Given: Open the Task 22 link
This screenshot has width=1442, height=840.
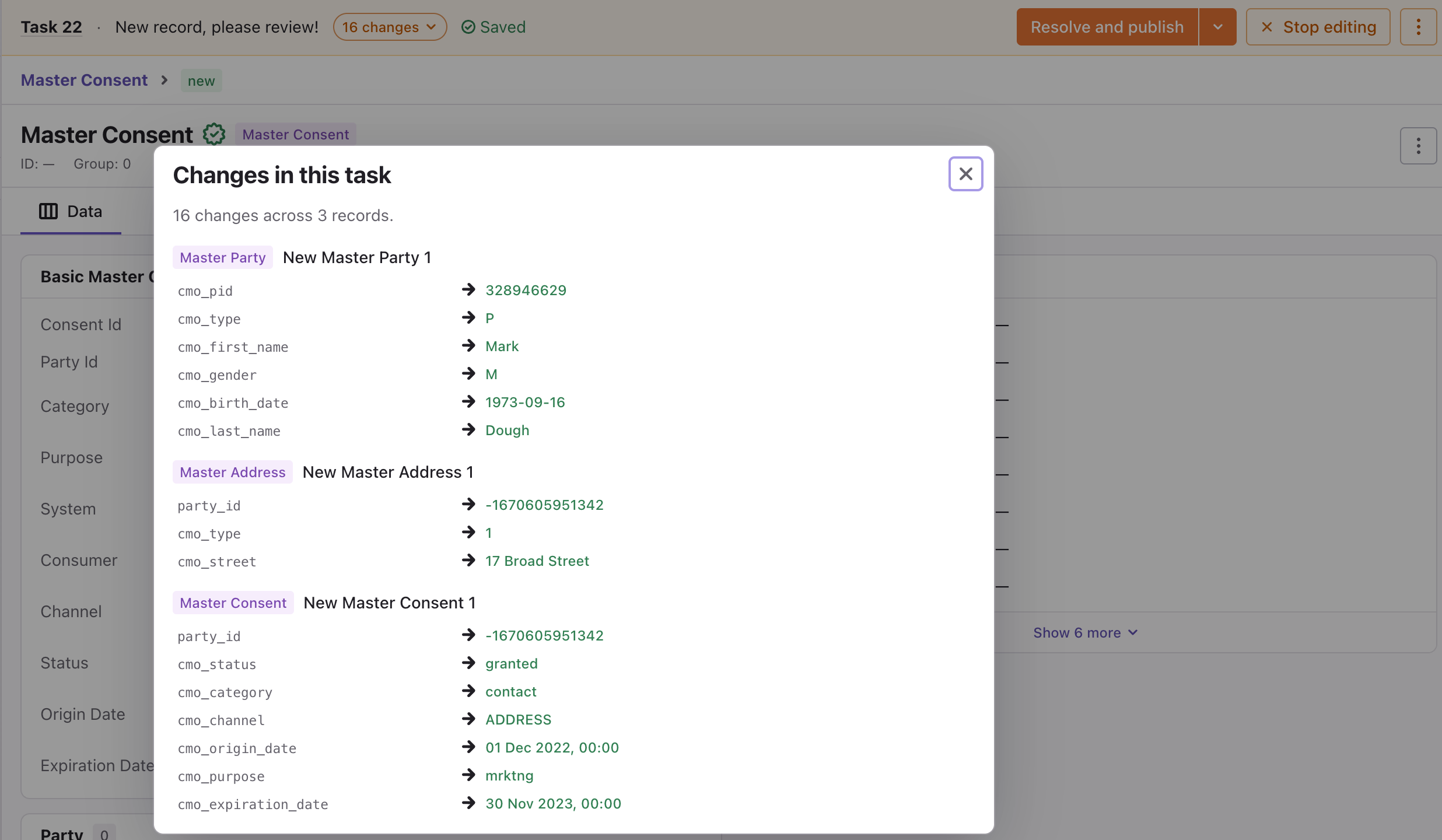Looking at the screenshot, I should (x=51, y=27).
